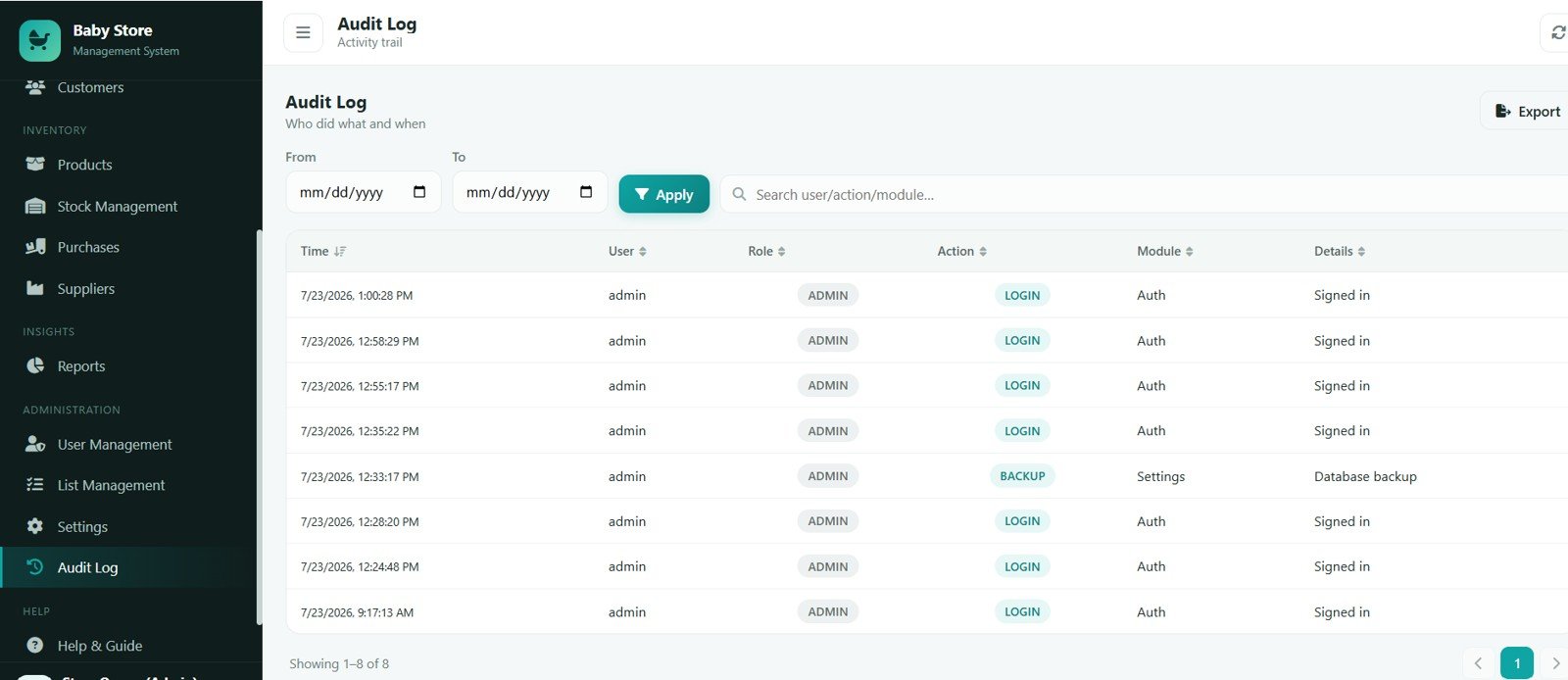Click the Audit Log history icon in the sidebar
The height and width of the screenshot is (680, 1568).
tap(35, 567)
